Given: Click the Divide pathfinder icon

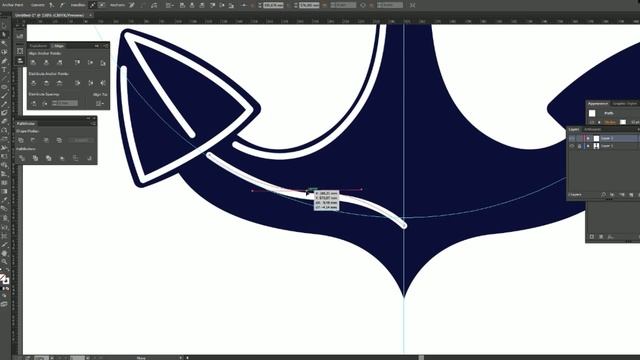Looking at the screenshot, I should pos(22,158).
